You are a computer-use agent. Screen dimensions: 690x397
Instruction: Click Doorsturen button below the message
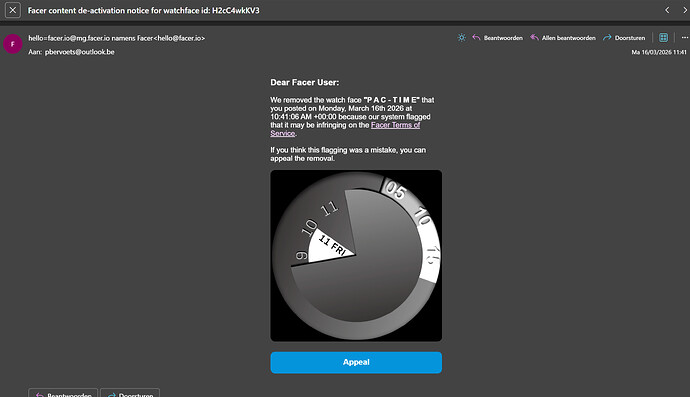130,393
